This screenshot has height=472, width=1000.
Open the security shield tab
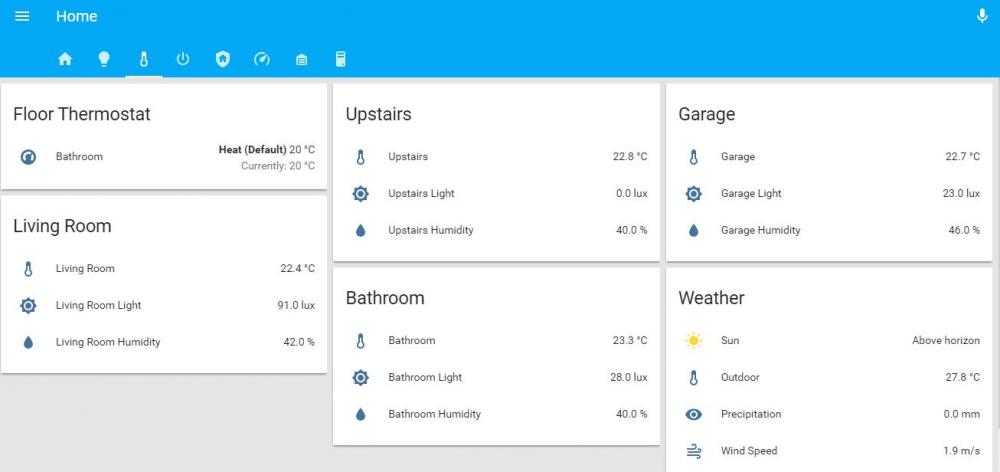click(x=222, y=59)
